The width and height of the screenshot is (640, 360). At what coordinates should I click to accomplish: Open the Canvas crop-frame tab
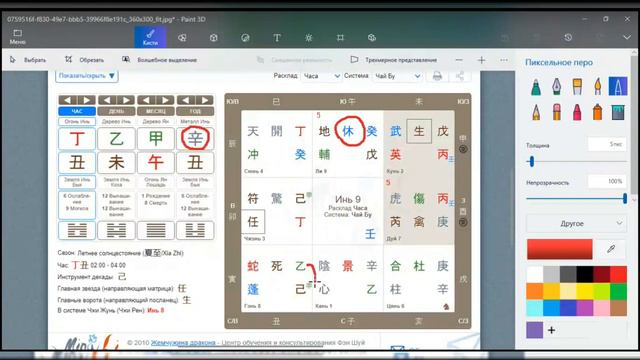(340, 38)
